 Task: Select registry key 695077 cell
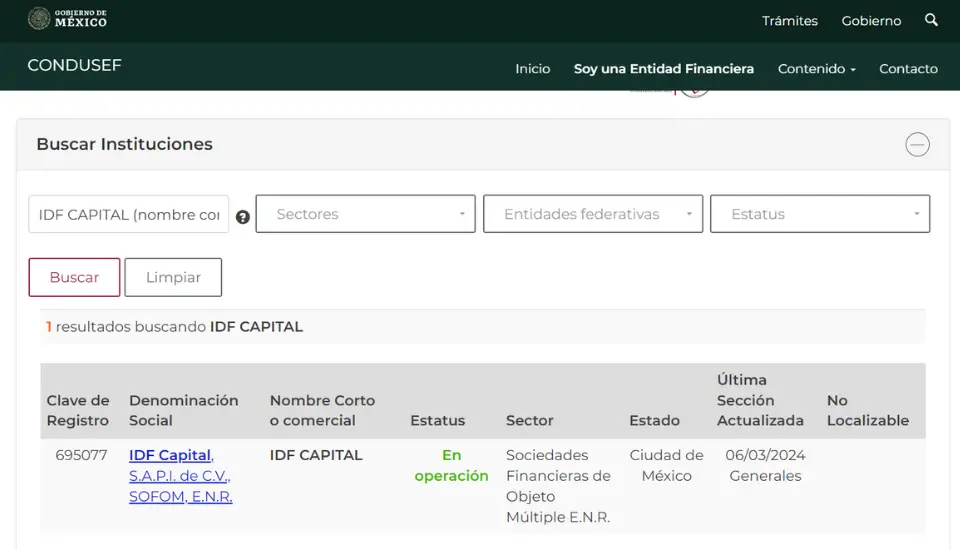(x=81, y=455)
